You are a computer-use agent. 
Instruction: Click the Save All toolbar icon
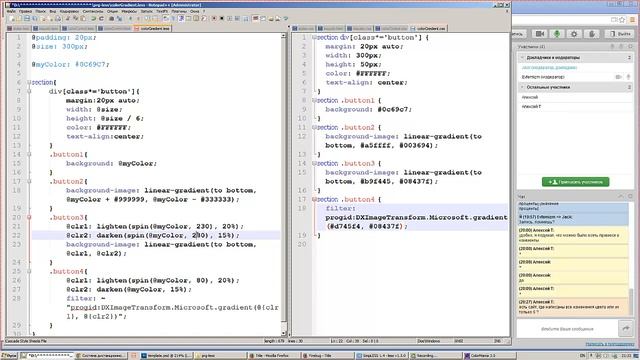pyautogui.click(x=35, y=18)
